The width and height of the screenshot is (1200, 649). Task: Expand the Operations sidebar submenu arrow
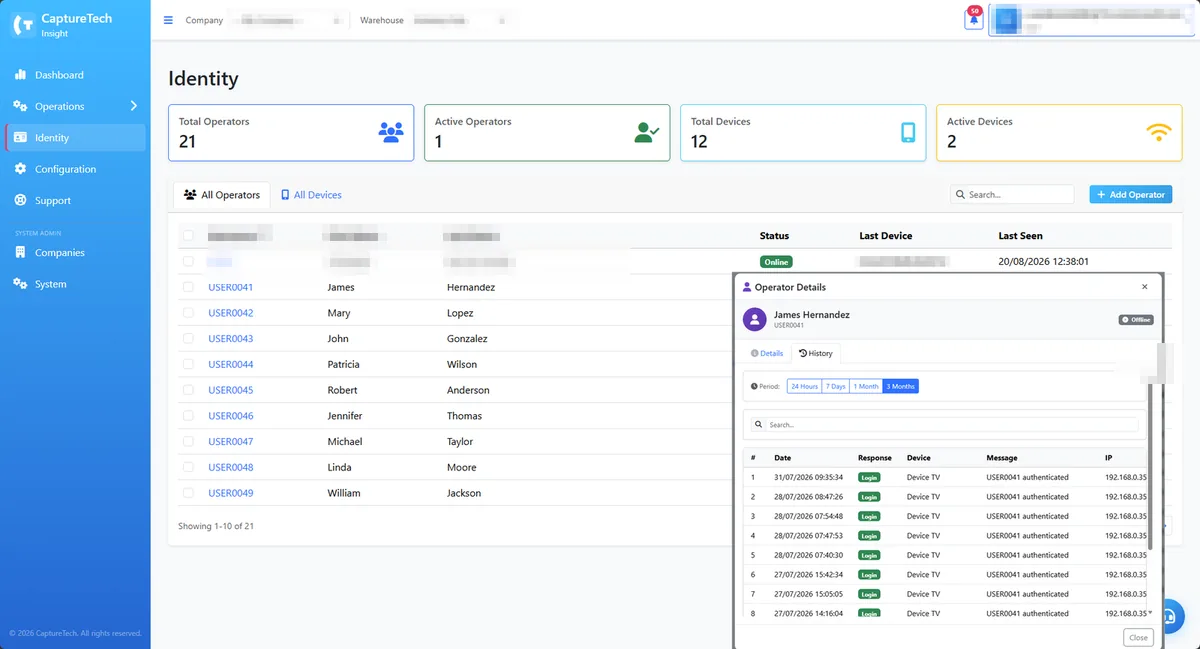point(134,106)
